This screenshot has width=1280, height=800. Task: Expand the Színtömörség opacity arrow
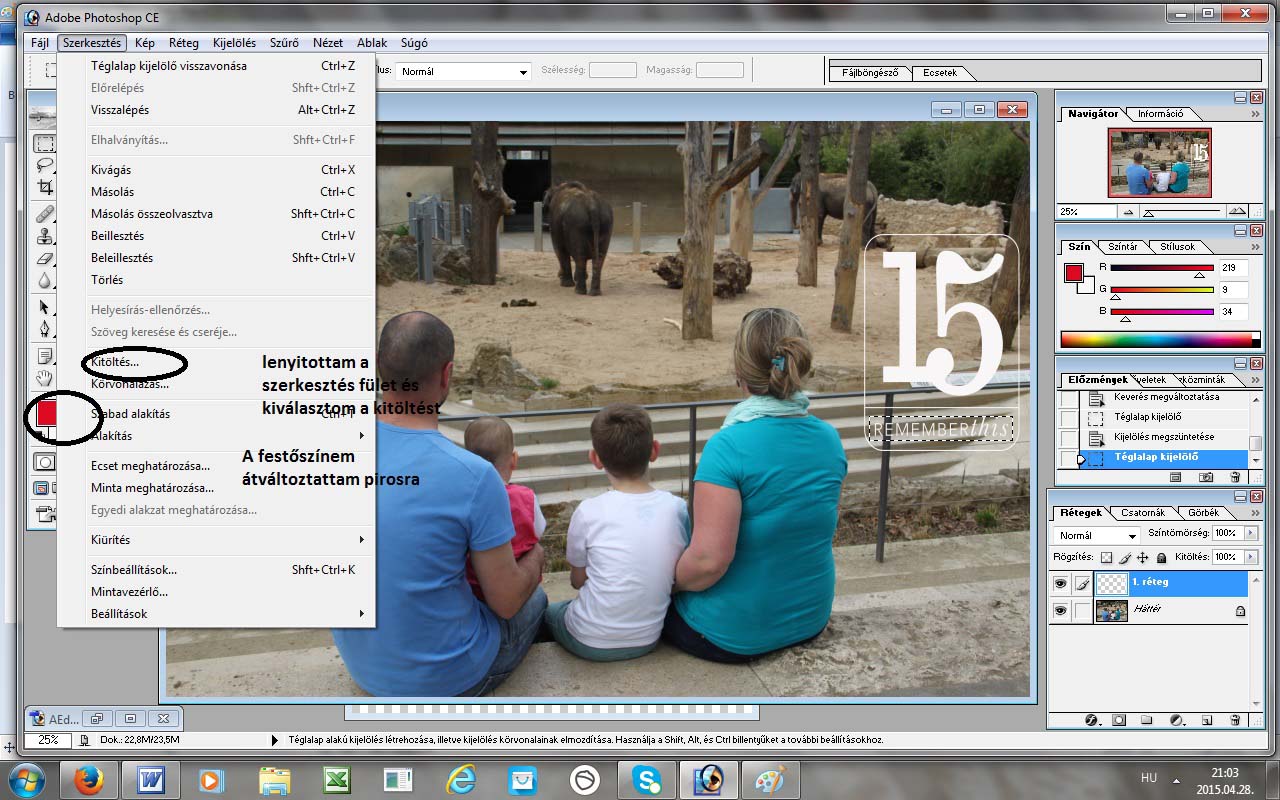[1245, 534]
